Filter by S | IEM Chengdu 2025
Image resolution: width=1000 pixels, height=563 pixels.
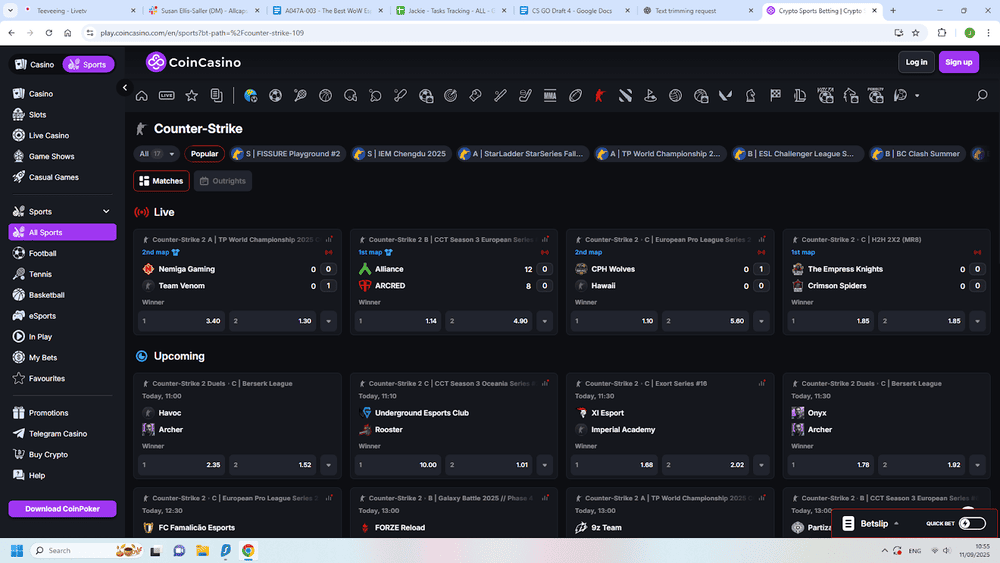coord(401,154)
